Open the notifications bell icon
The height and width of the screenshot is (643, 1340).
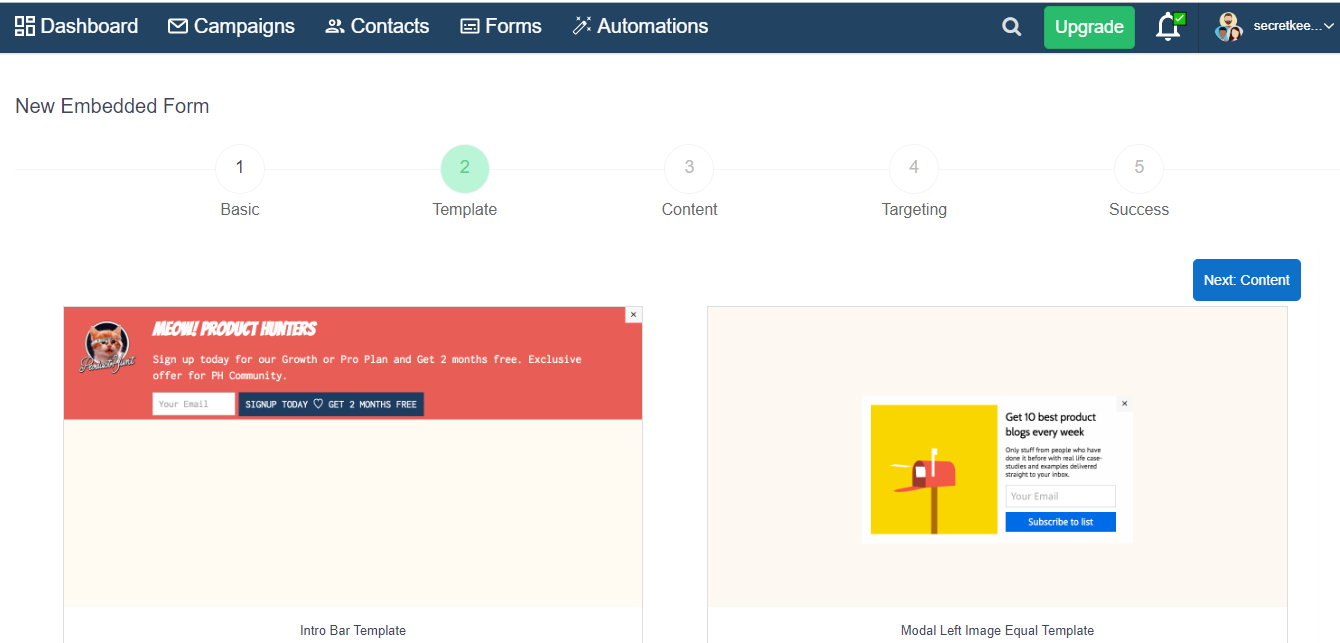click(x=1167, y=27)
